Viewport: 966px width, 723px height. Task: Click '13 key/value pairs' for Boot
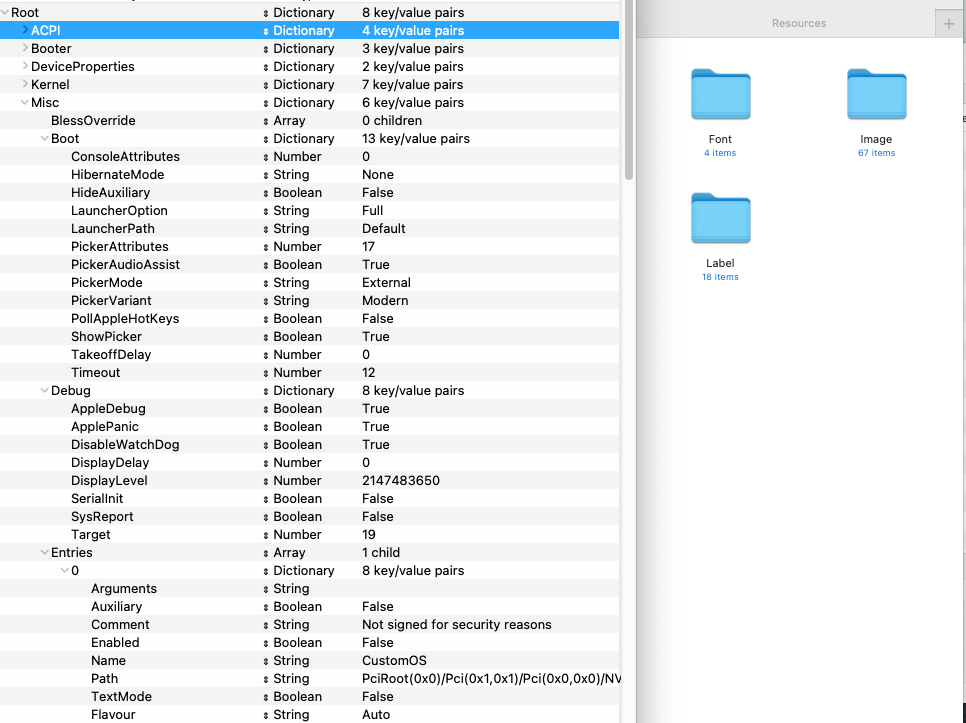click(x=416, y=138)
